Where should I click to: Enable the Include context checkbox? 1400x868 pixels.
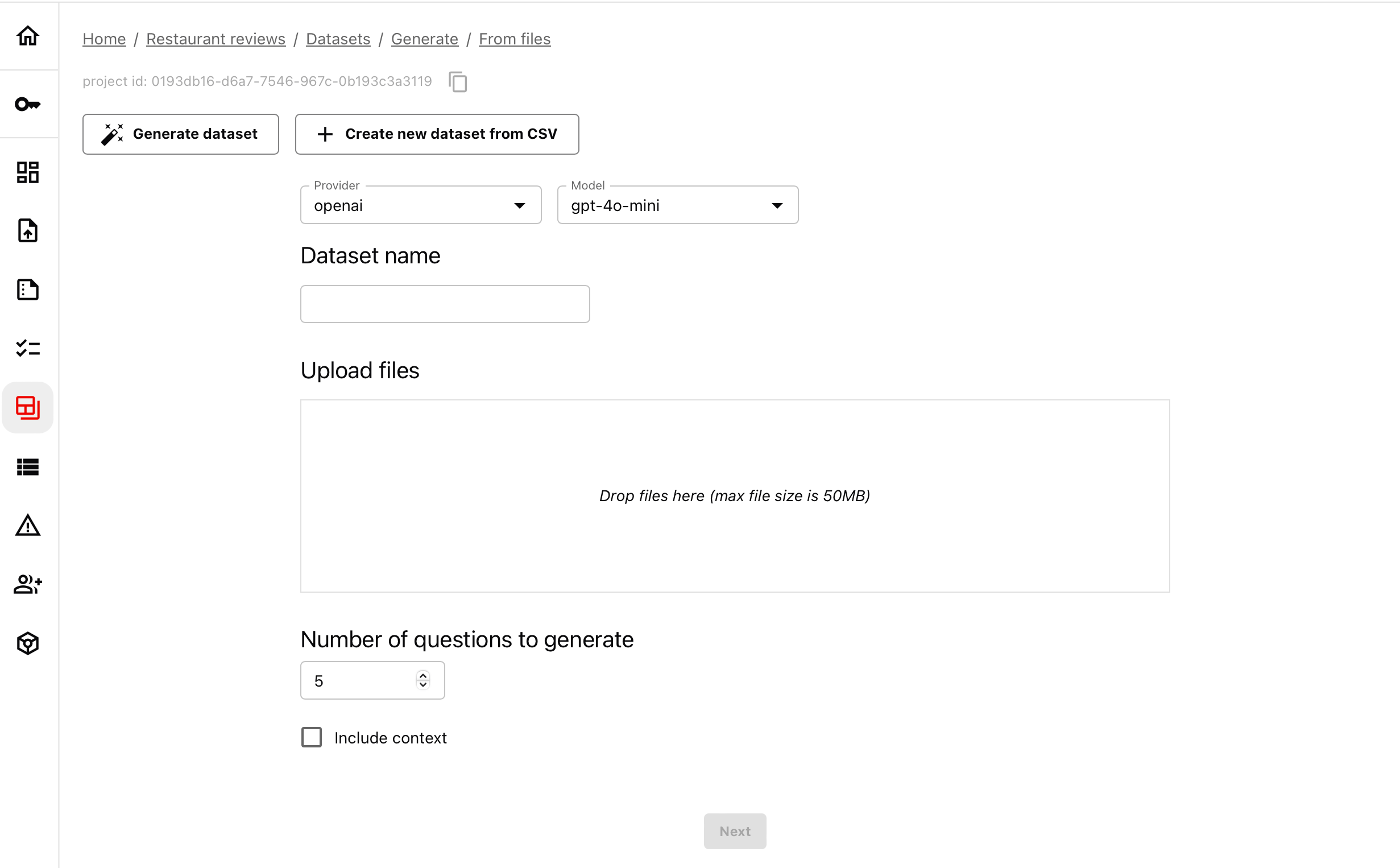pyautogui.click(x=312, y=737)
